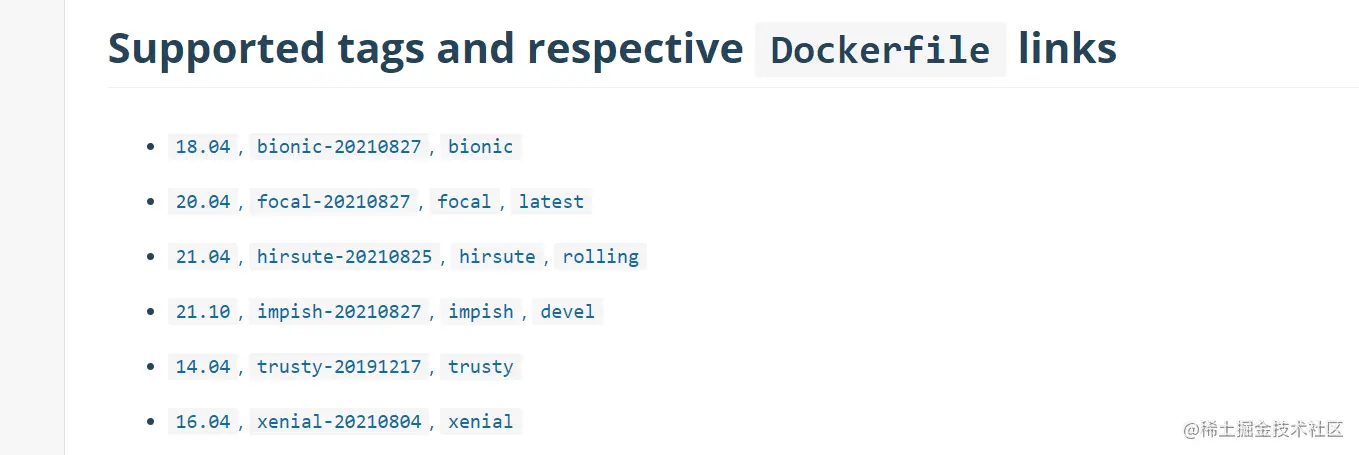Click the xenial-20210804 tag link
Screen dimensions: 1359x455
[339, 422]
